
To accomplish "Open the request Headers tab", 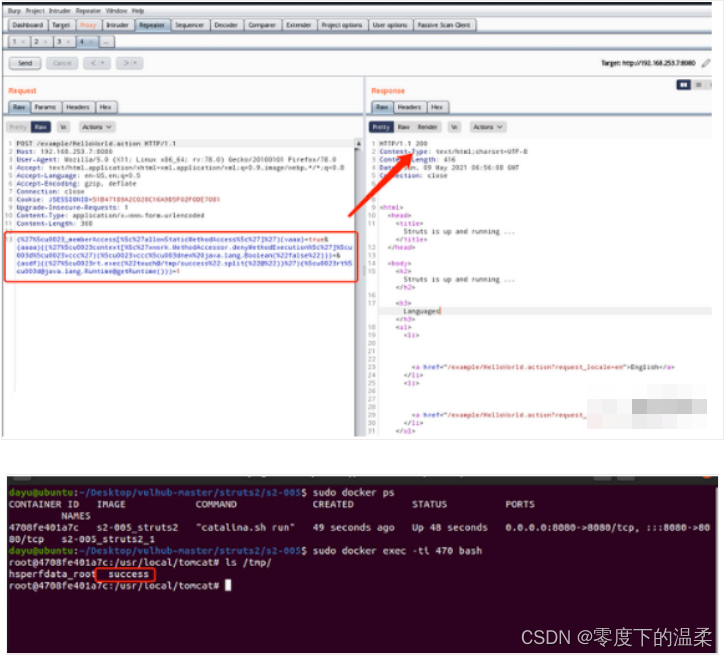I will tap(78, 107).
